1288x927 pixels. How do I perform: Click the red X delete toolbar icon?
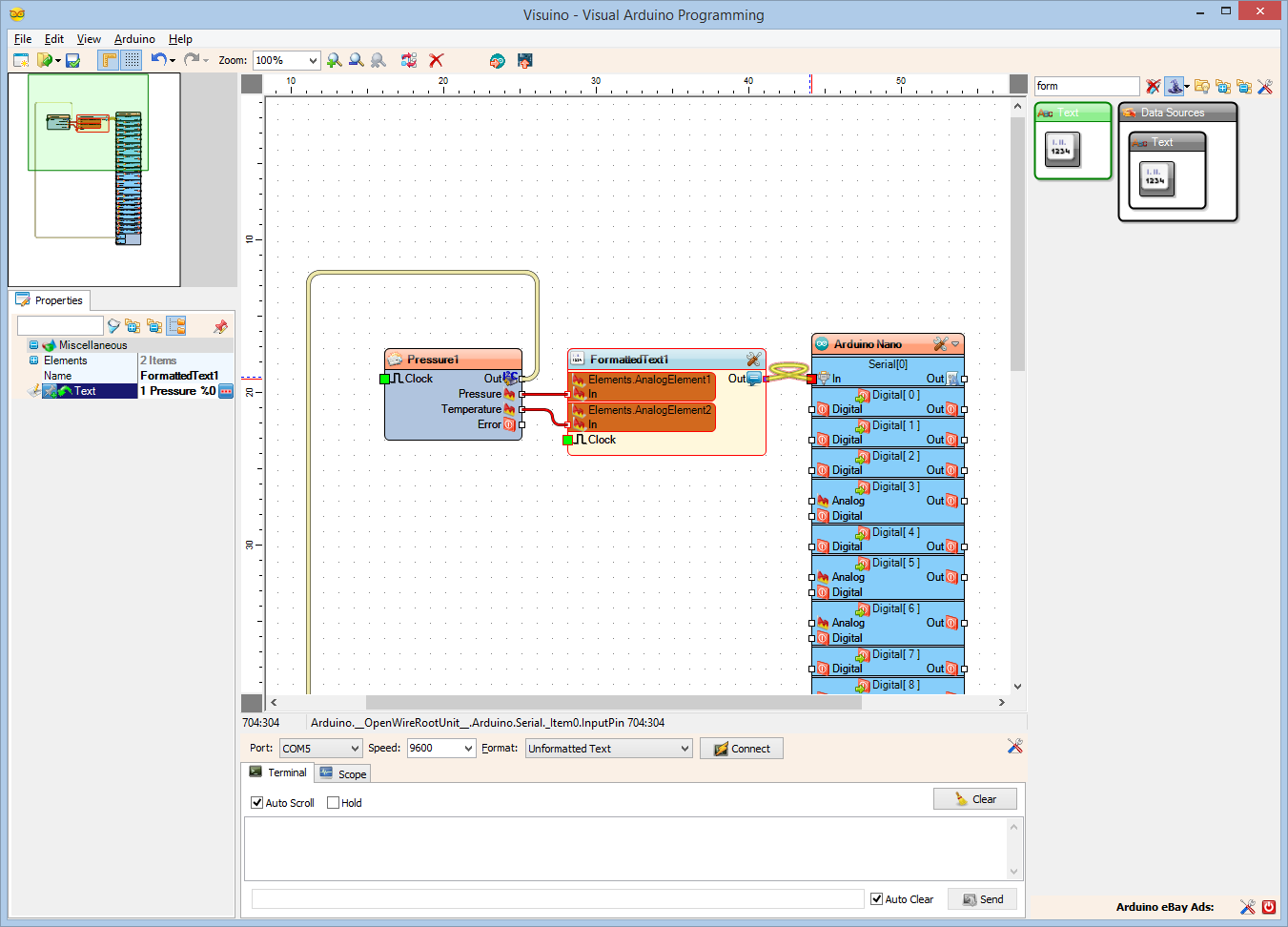[x=437, y=60]
